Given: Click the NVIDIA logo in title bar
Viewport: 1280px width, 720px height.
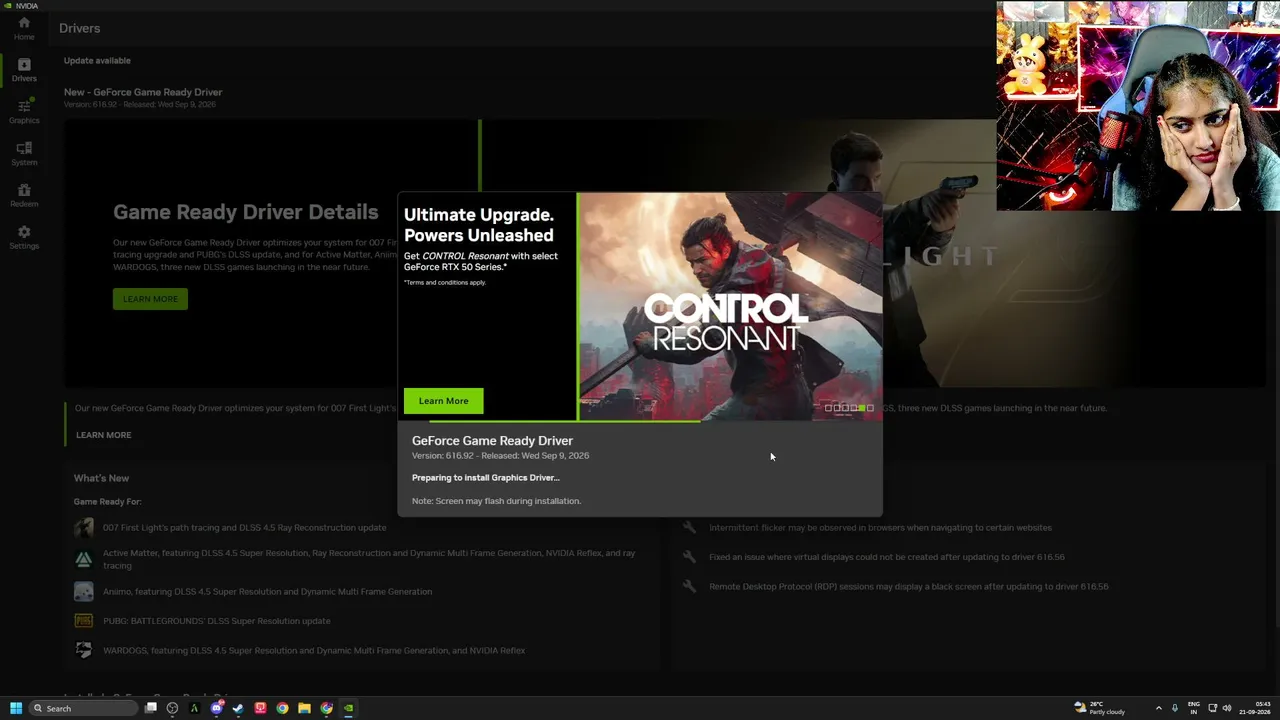Looking at the screenshot, I should (x=7, y=5).
